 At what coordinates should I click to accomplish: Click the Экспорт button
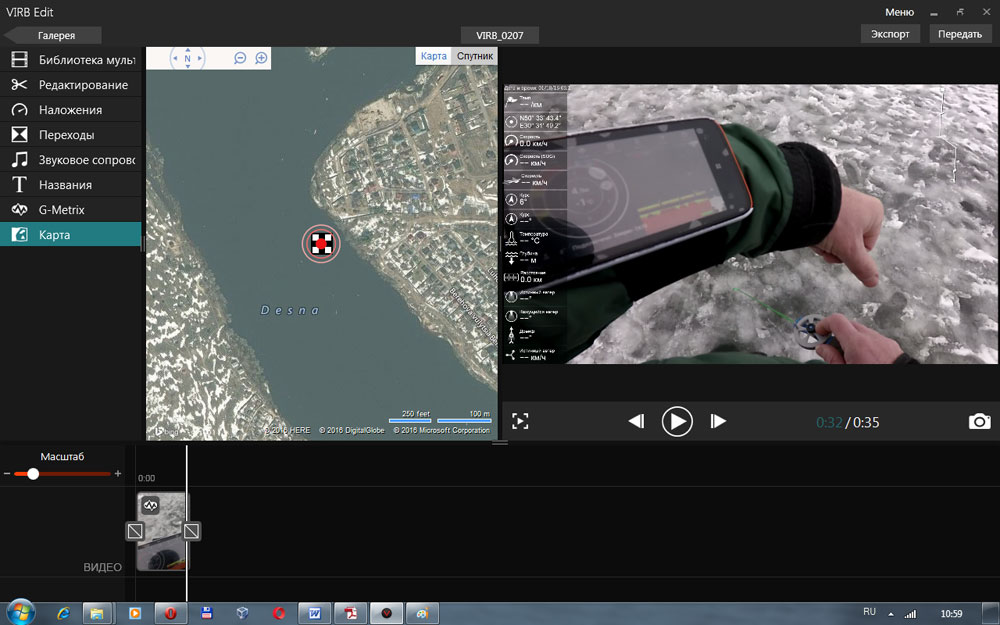click(889, 34)
